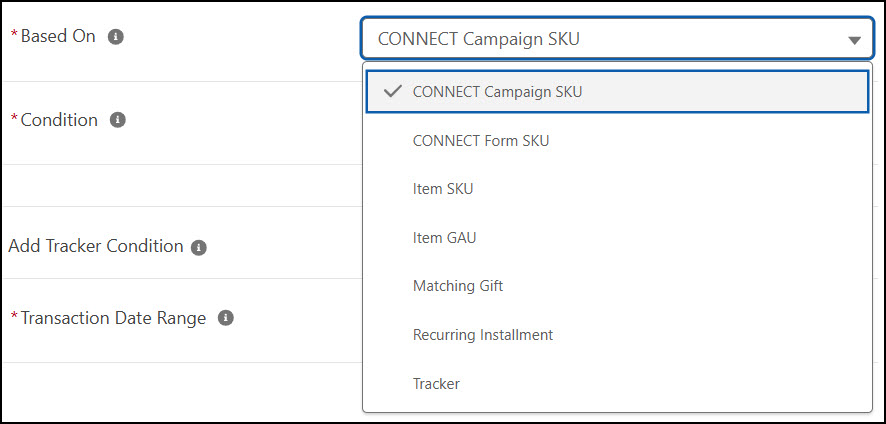Viewport: 886px width, 424px height.
Task: Open the Add Tracker Condition info tooltip icon
Action: pos(198,248)
